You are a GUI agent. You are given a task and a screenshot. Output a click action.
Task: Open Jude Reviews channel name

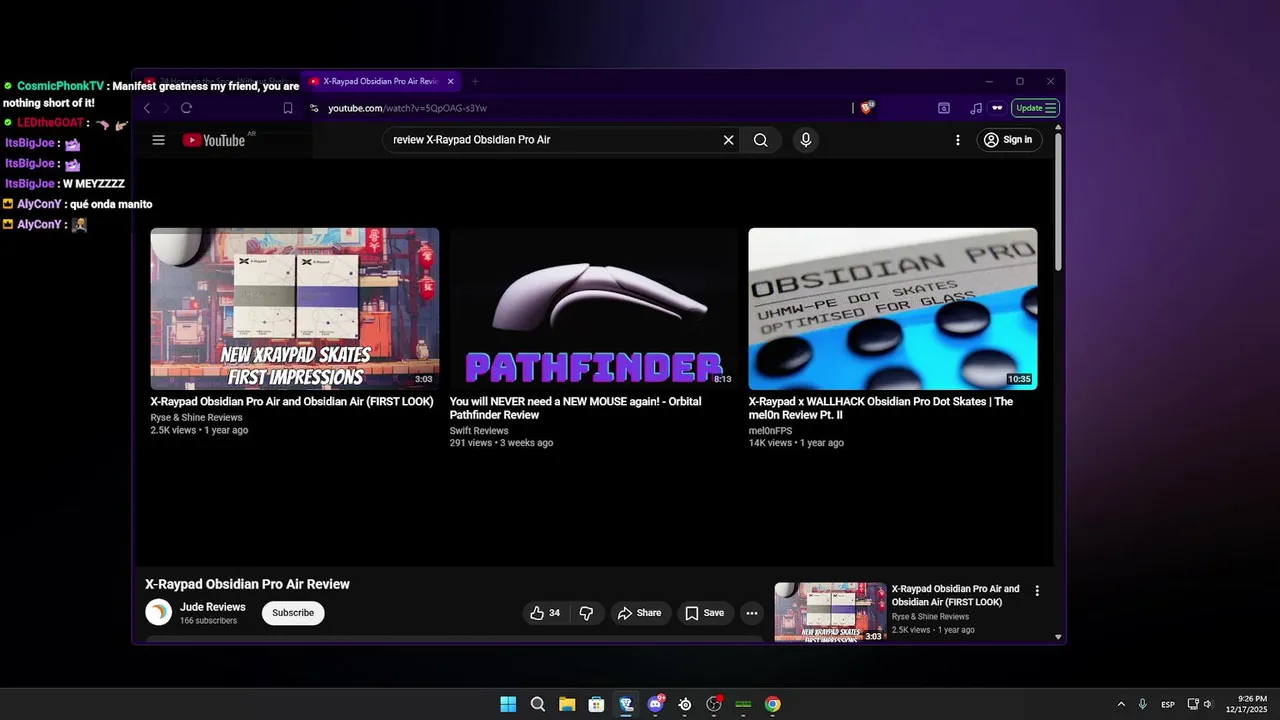212,607
